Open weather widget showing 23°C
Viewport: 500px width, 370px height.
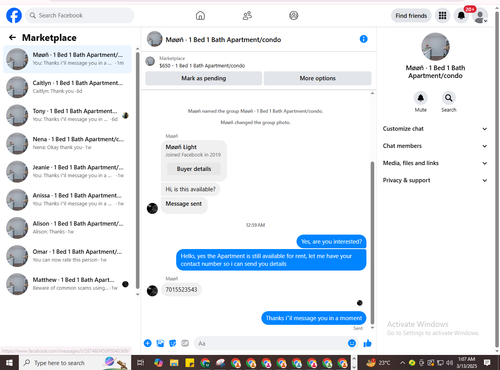click(x=378, y=363)
